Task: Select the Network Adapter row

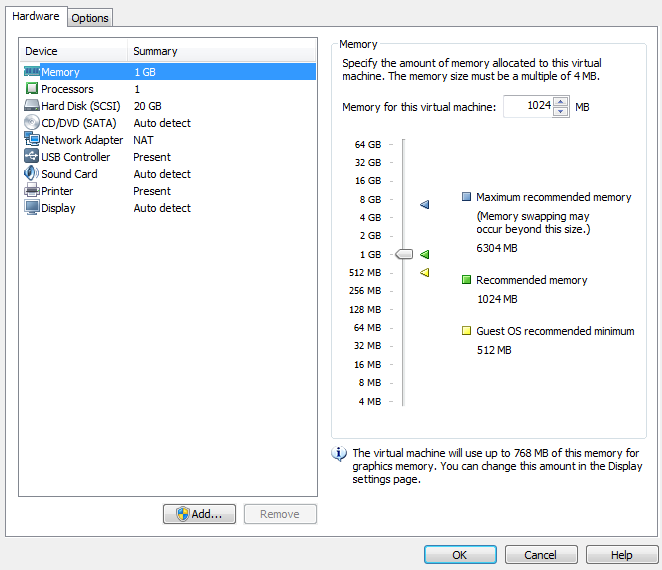Action: (168, 140)
